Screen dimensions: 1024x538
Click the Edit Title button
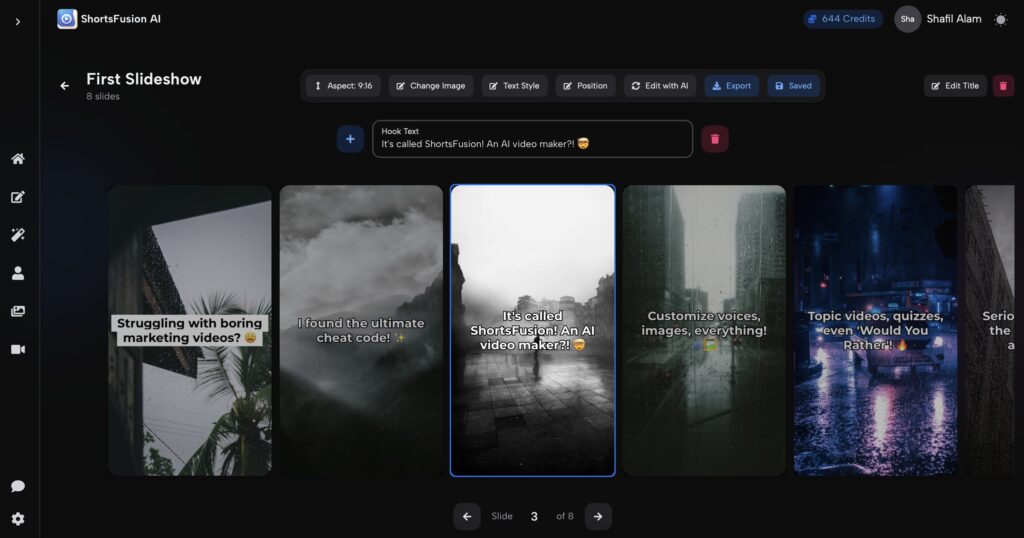pyautogui.click(x=955, y=86)
